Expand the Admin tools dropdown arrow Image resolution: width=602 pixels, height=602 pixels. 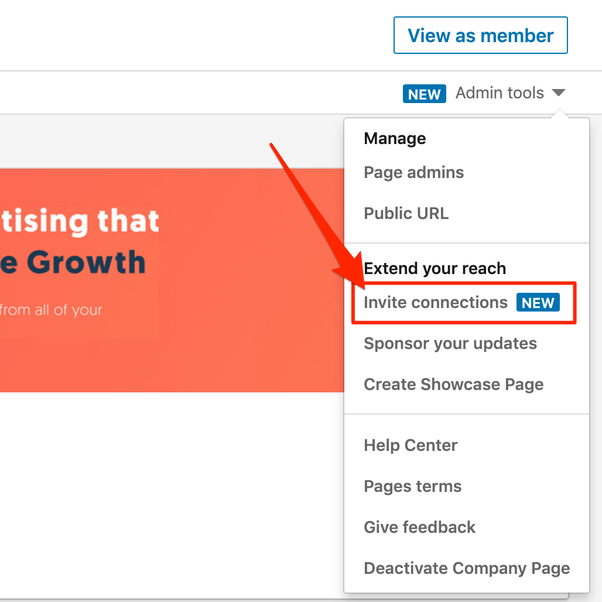click(x=558, y=93)
